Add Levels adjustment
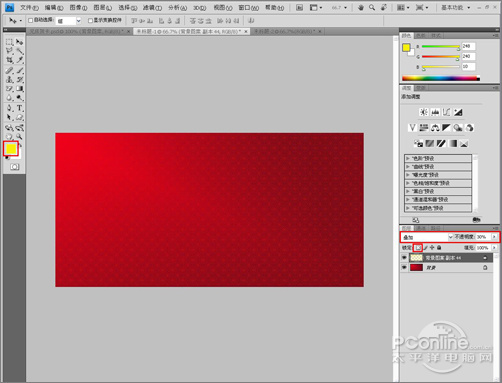 pos(435,112)
